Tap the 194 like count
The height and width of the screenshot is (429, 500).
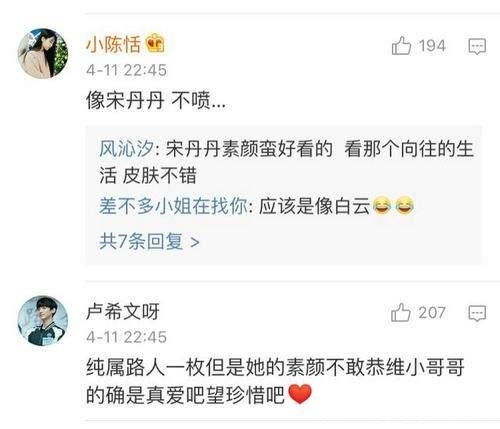432,46
